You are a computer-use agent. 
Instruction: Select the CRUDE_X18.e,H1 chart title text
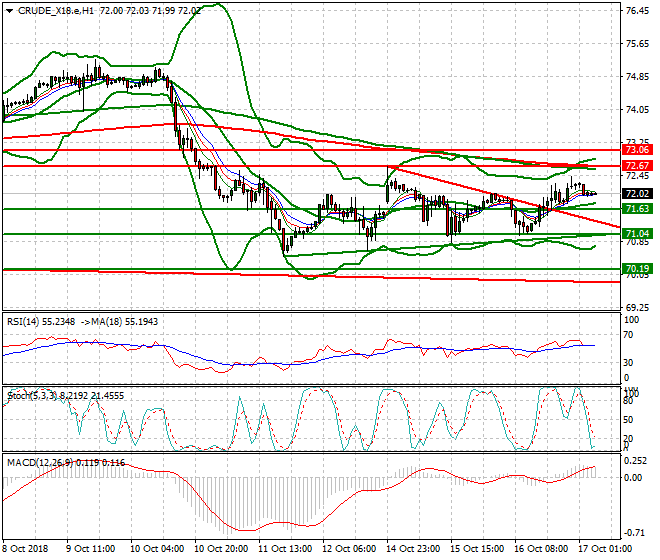(x=56, y=11)
